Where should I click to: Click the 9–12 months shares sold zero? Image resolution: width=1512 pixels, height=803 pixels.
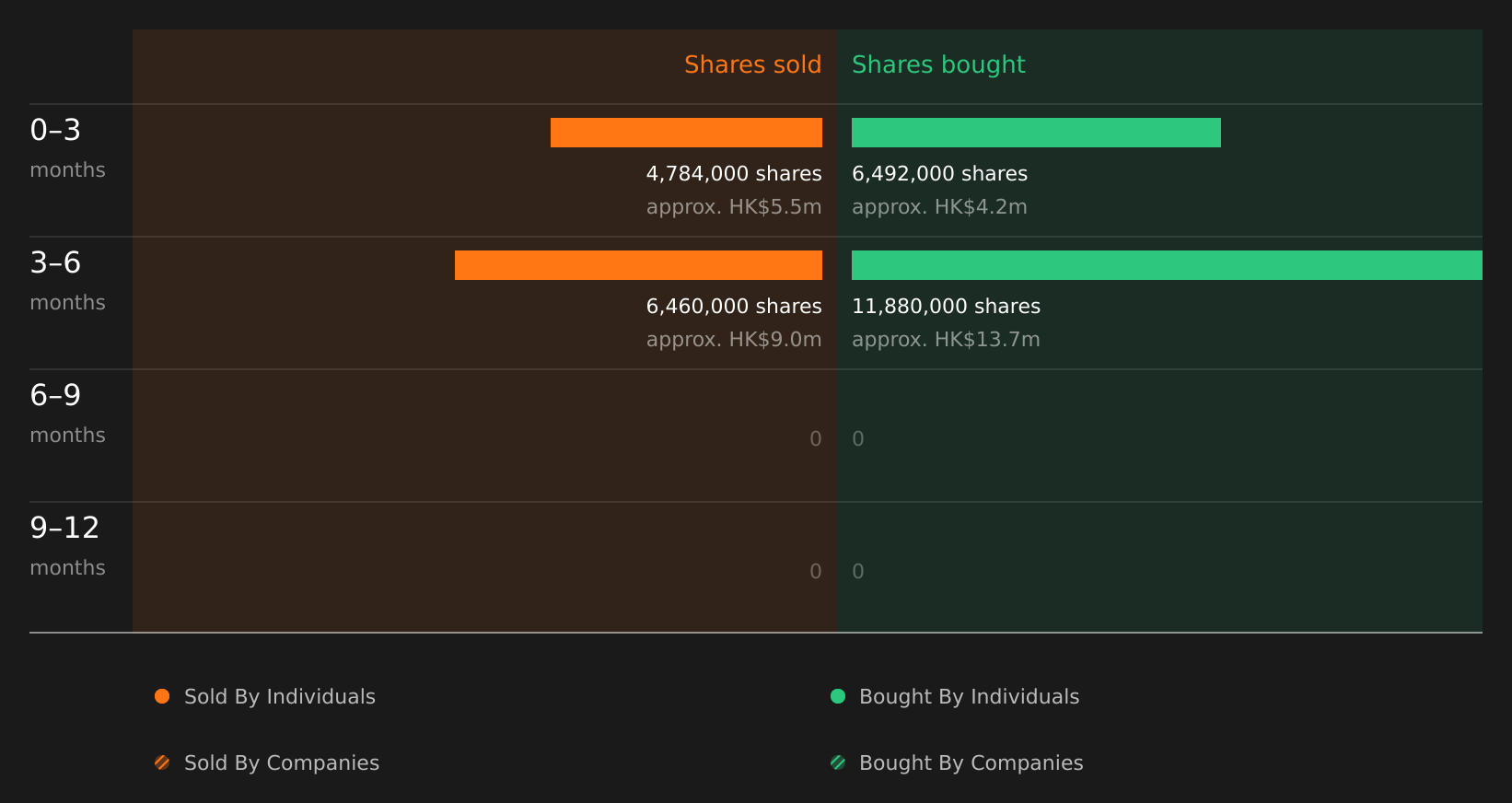(x=816, y=572)
